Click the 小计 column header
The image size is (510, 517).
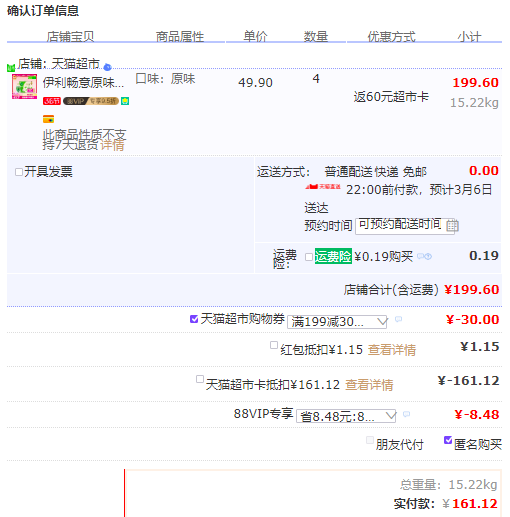(x=469, y=36)
